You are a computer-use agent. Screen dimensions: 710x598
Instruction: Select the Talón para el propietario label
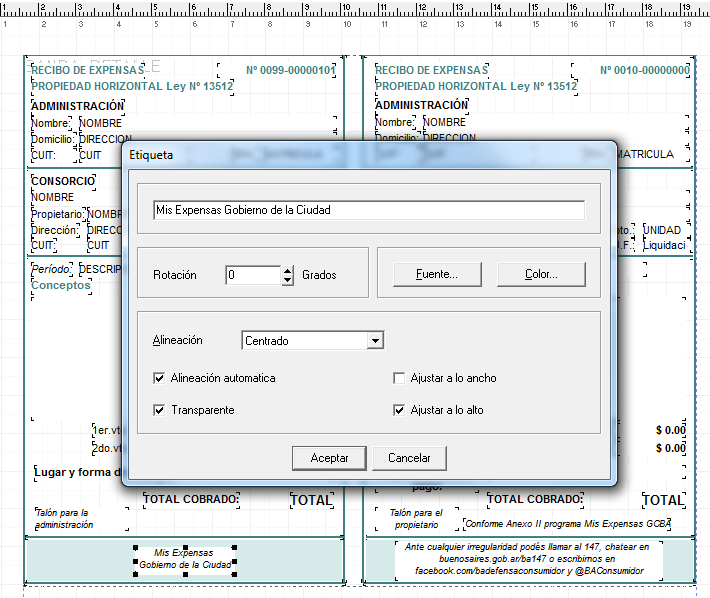click(x=415, y=518)
